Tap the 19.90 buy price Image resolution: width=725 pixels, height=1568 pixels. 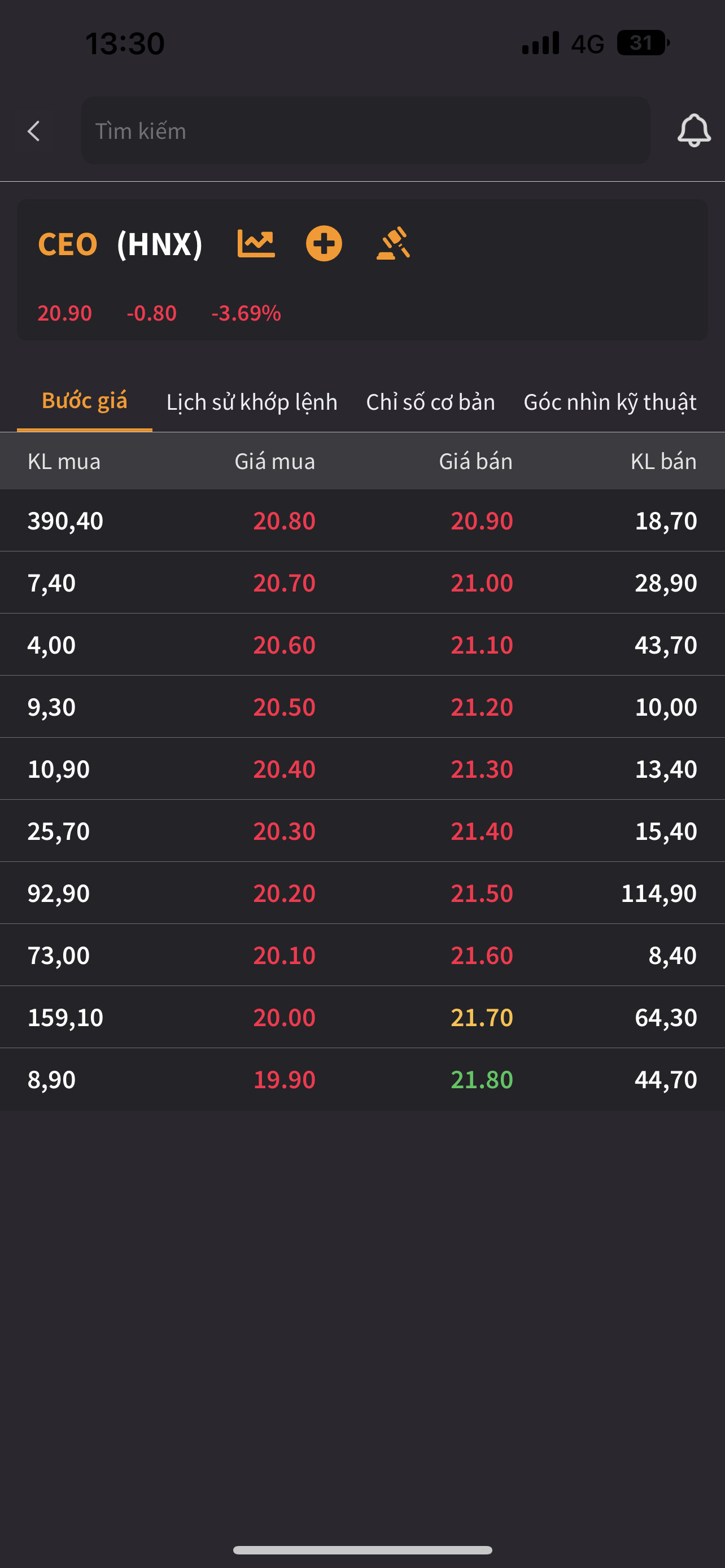(x=284, y=1080)
